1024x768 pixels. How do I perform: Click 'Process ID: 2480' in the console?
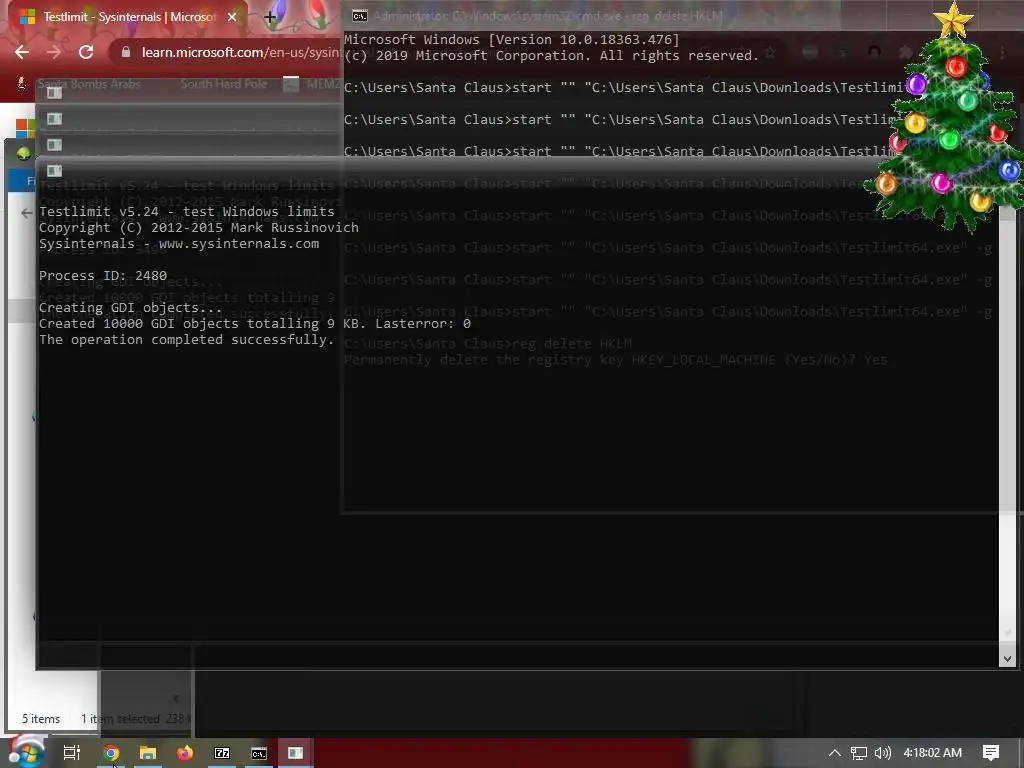coord(103,276)
